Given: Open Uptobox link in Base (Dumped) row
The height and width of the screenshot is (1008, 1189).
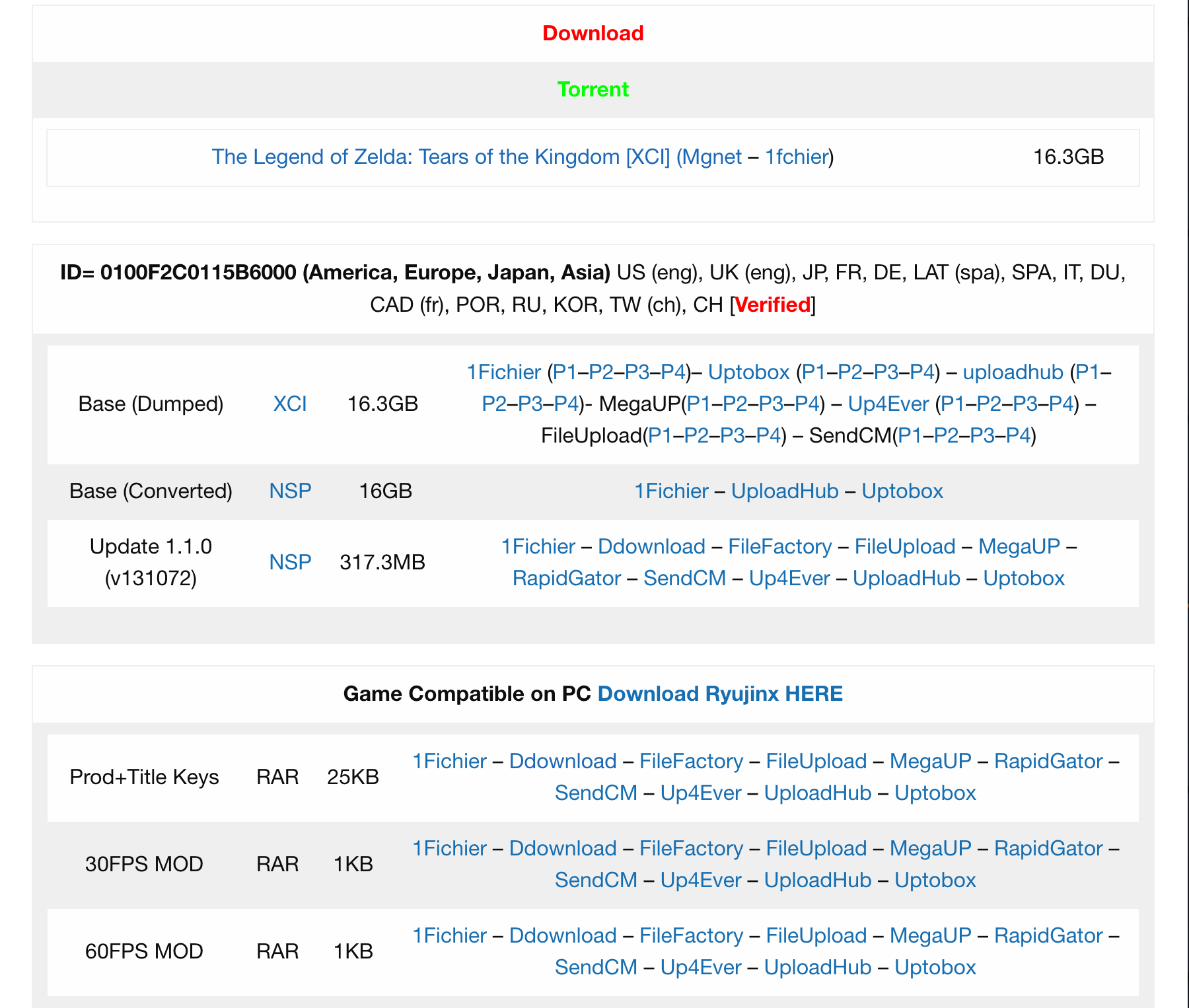Looking at the screenshot, I should 749,372.
